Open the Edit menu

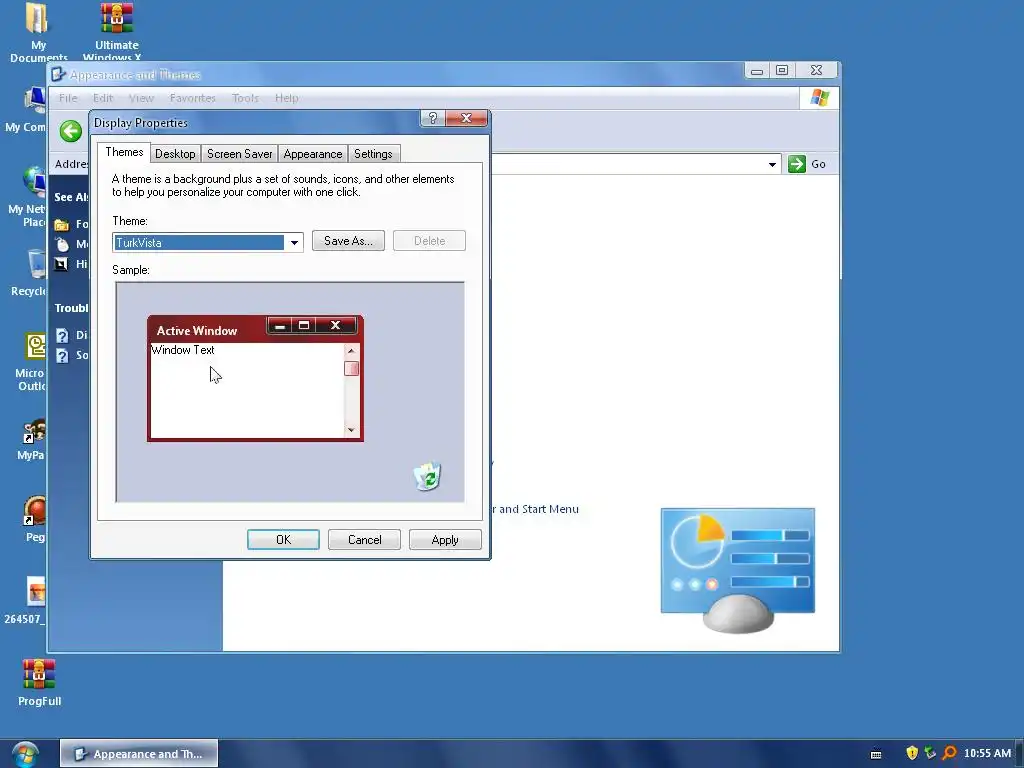103,98
